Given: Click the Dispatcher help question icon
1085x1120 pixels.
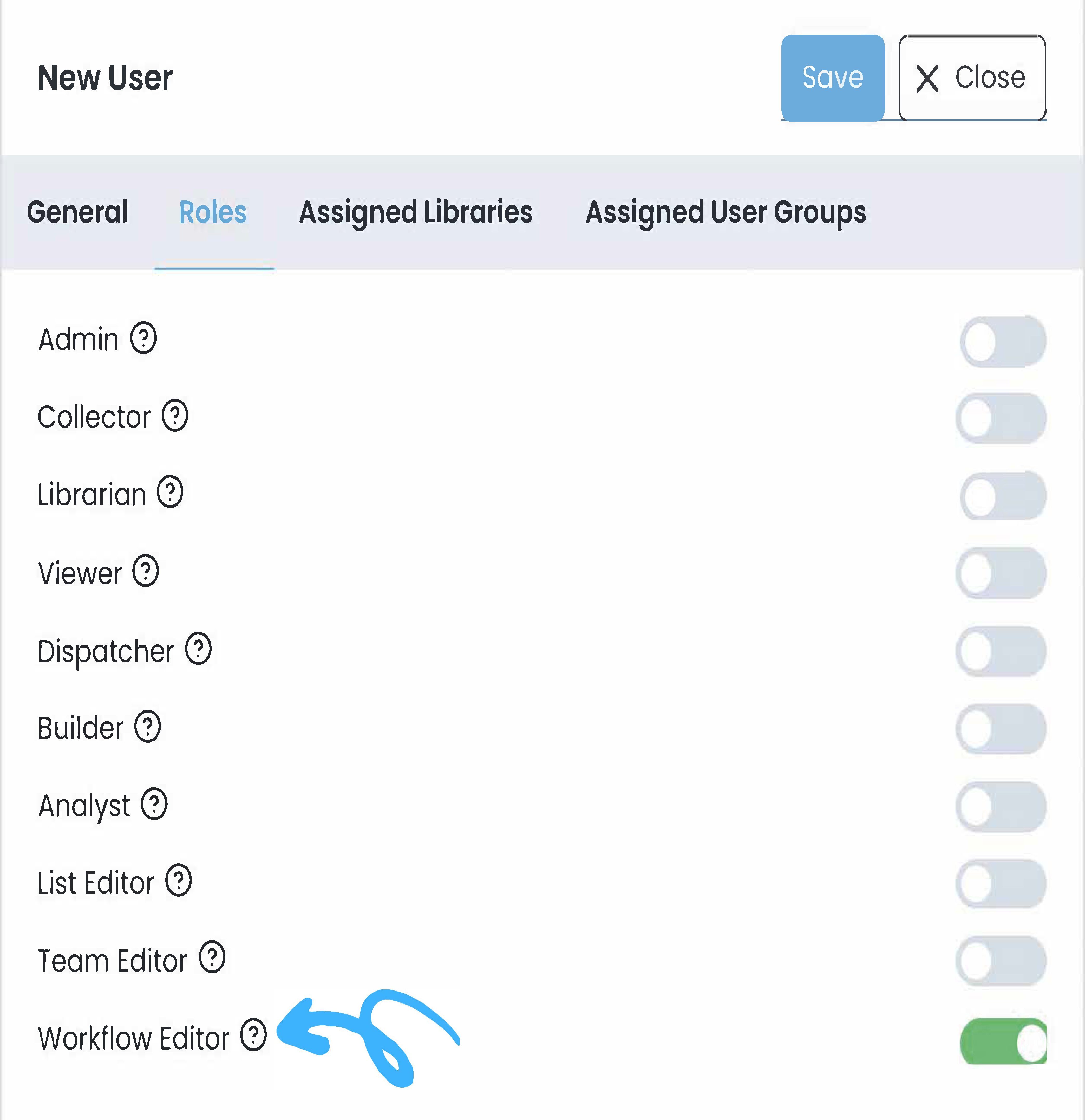Looking at the screenshot, I should point(198,649).
